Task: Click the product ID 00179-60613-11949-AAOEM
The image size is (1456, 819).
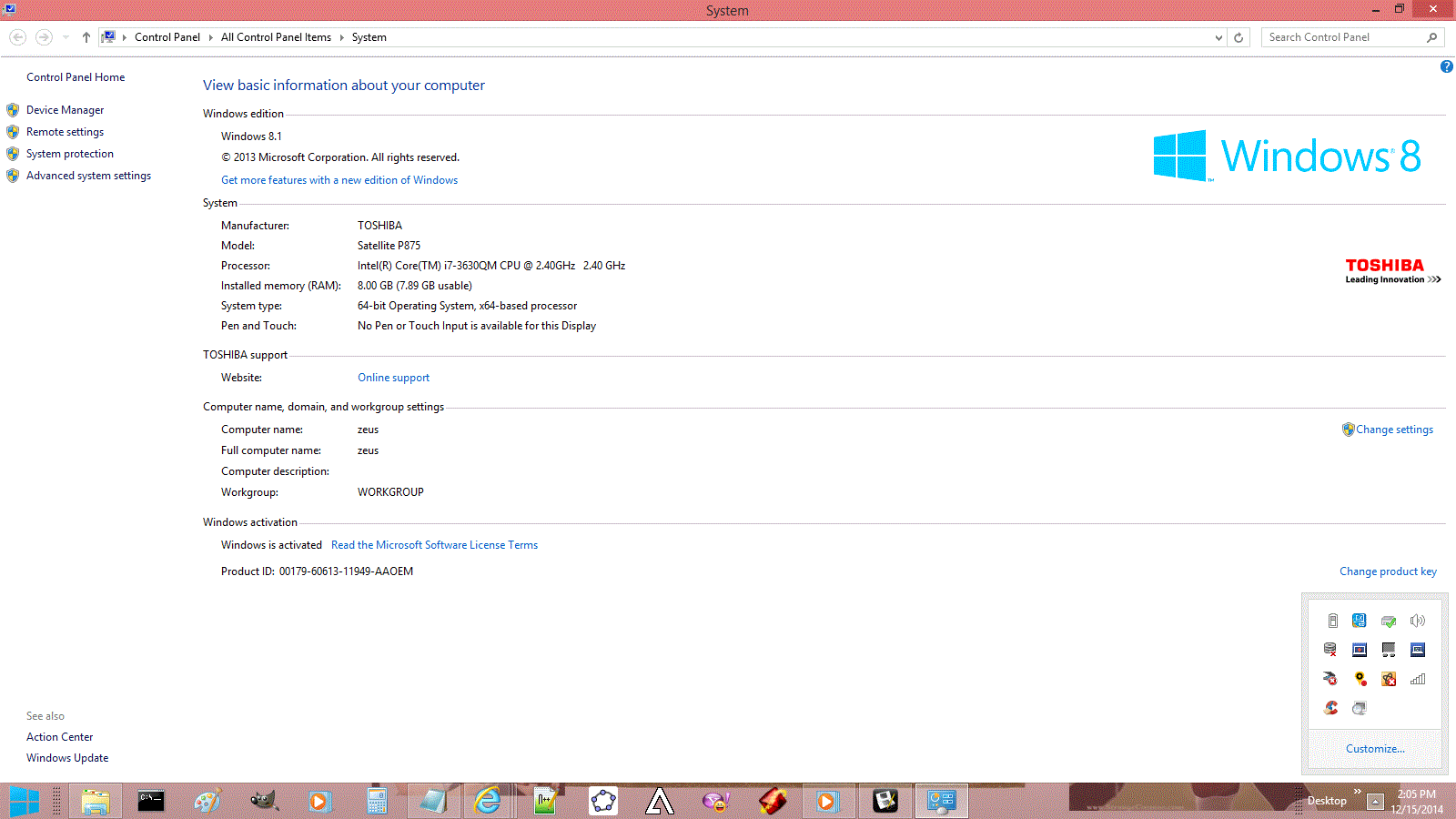Action: point(346,571)
